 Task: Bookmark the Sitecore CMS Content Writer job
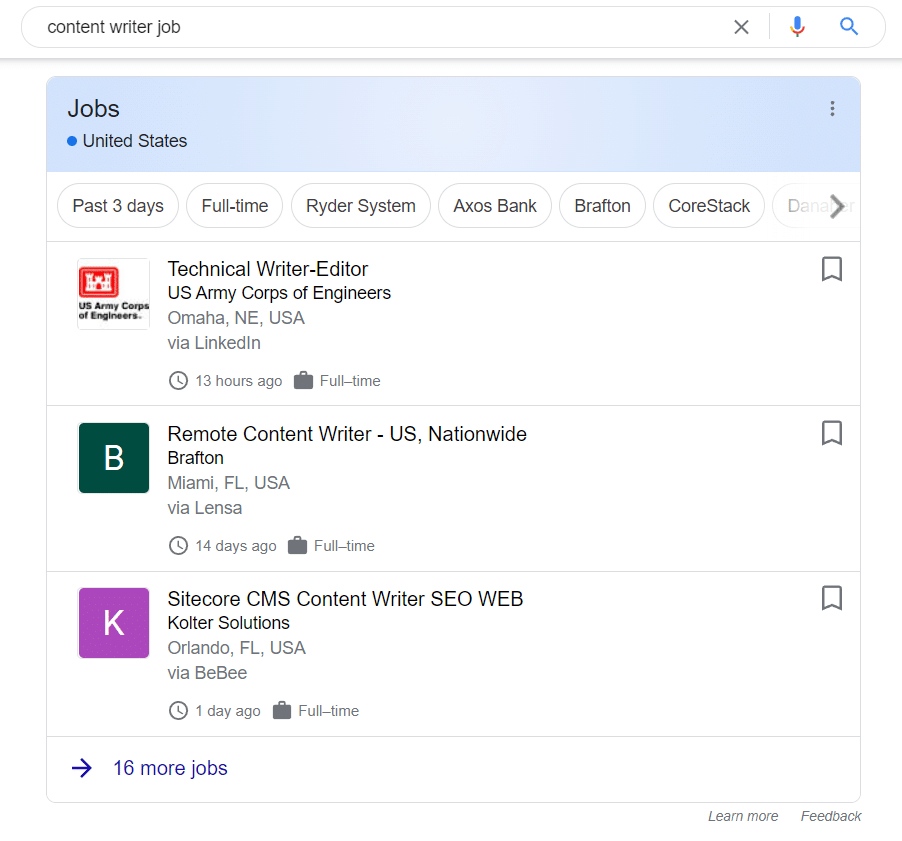(x=831, y=598)
